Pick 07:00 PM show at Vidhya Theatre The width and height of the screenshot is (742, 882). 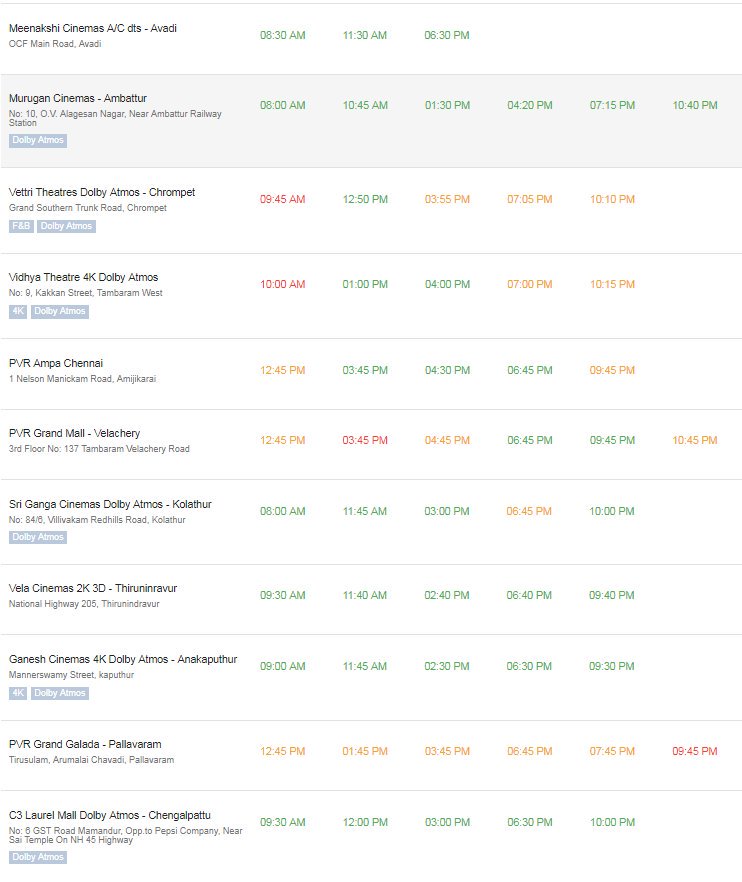coord(529,284)
